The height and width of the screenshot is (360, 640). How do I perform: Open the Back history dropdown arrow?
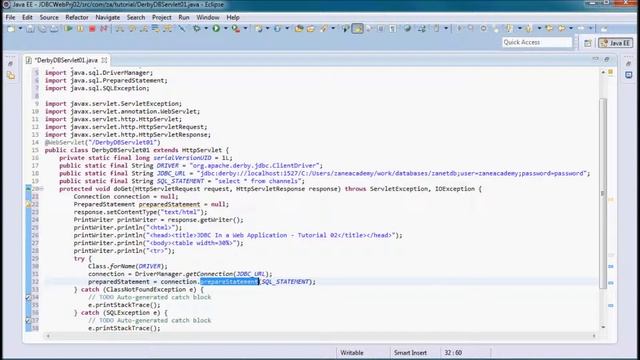click(x=571, y=29)
